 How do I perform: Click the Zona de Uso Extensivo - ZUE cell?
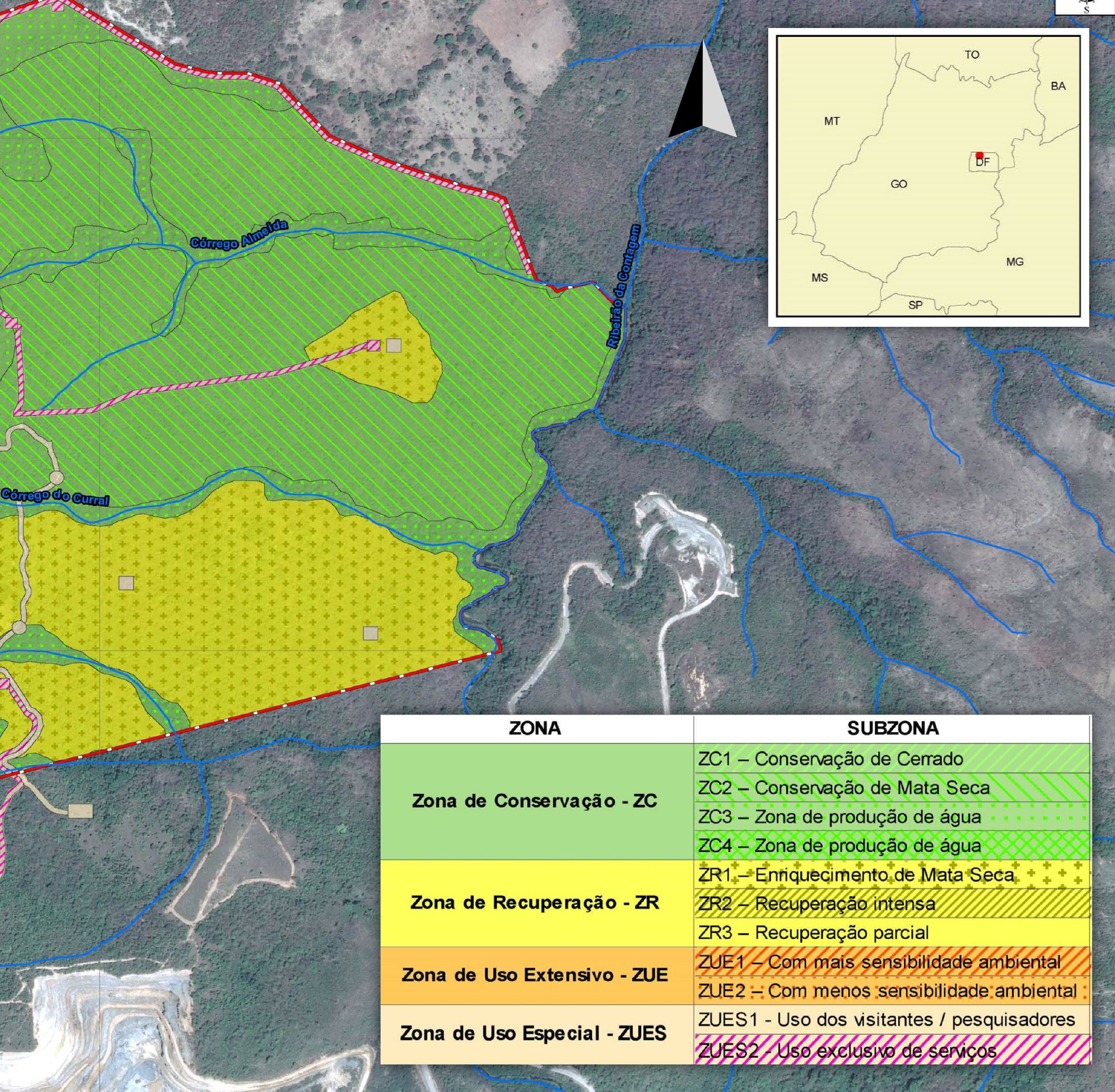537,975
